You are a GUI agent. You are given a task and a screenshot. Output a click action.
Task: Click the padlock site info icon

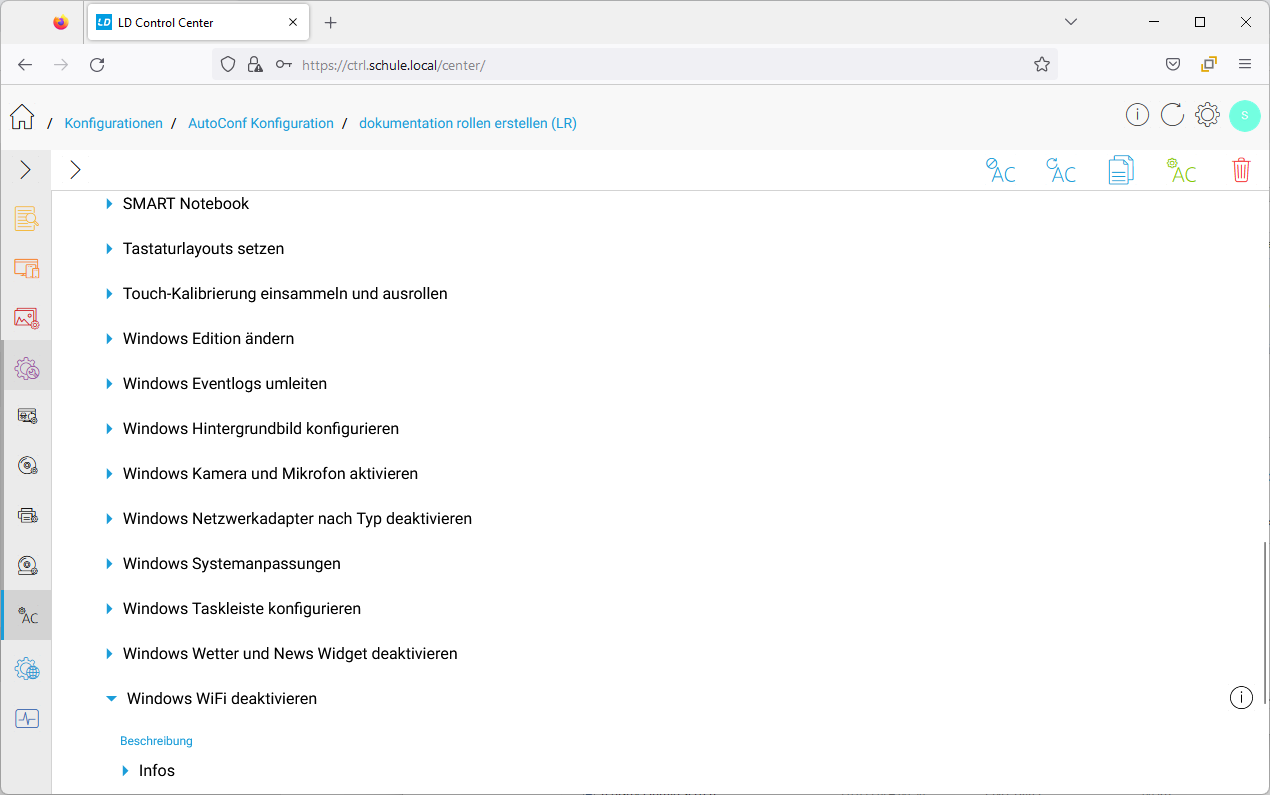(255, 64)
